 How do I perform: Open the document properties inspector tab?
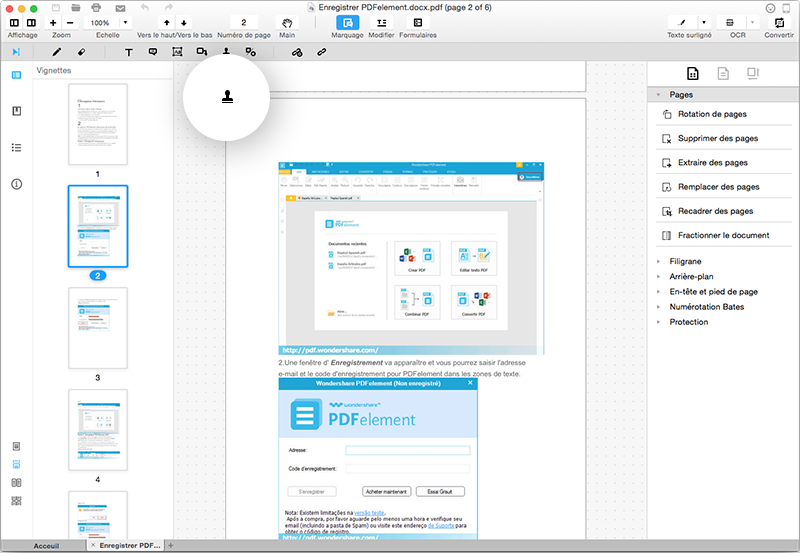click(723, 74)
